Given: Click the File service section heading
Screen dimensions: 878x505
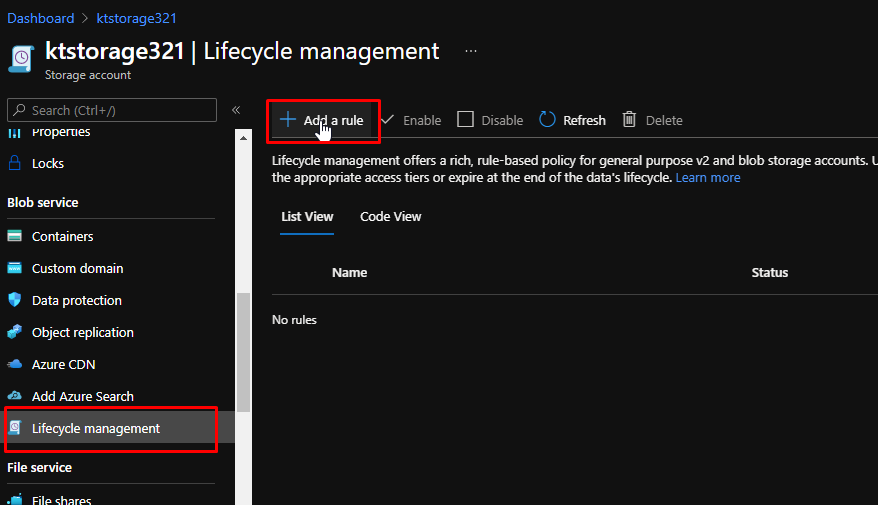Looking at the screenshot, I should 39,467.
